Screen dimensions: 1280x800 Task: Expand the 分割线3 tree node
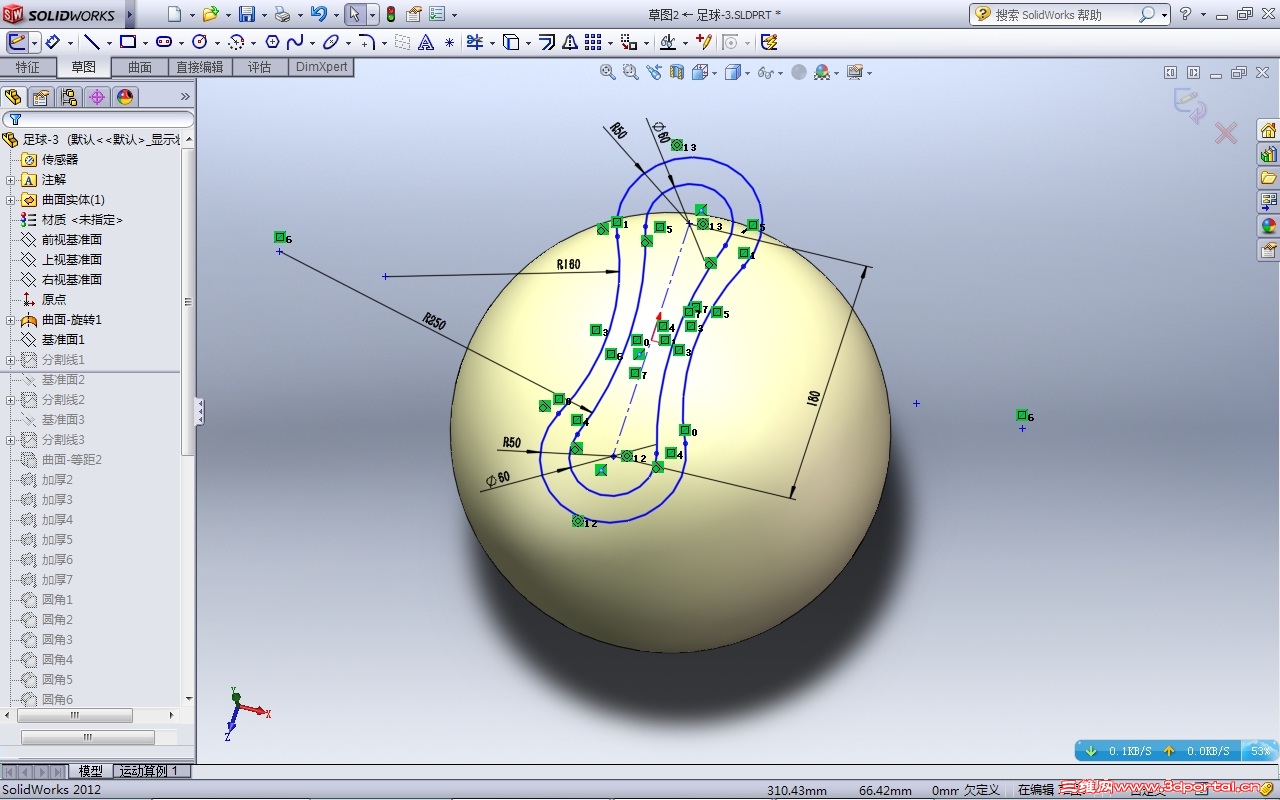pyautogui.click(x=11, y=440)
